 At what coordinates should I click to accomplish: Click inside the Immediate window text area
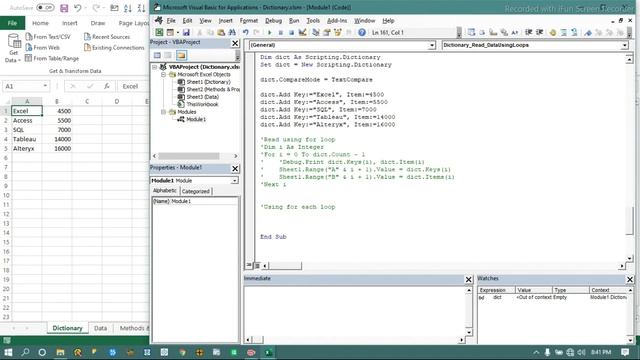point(355,311)
